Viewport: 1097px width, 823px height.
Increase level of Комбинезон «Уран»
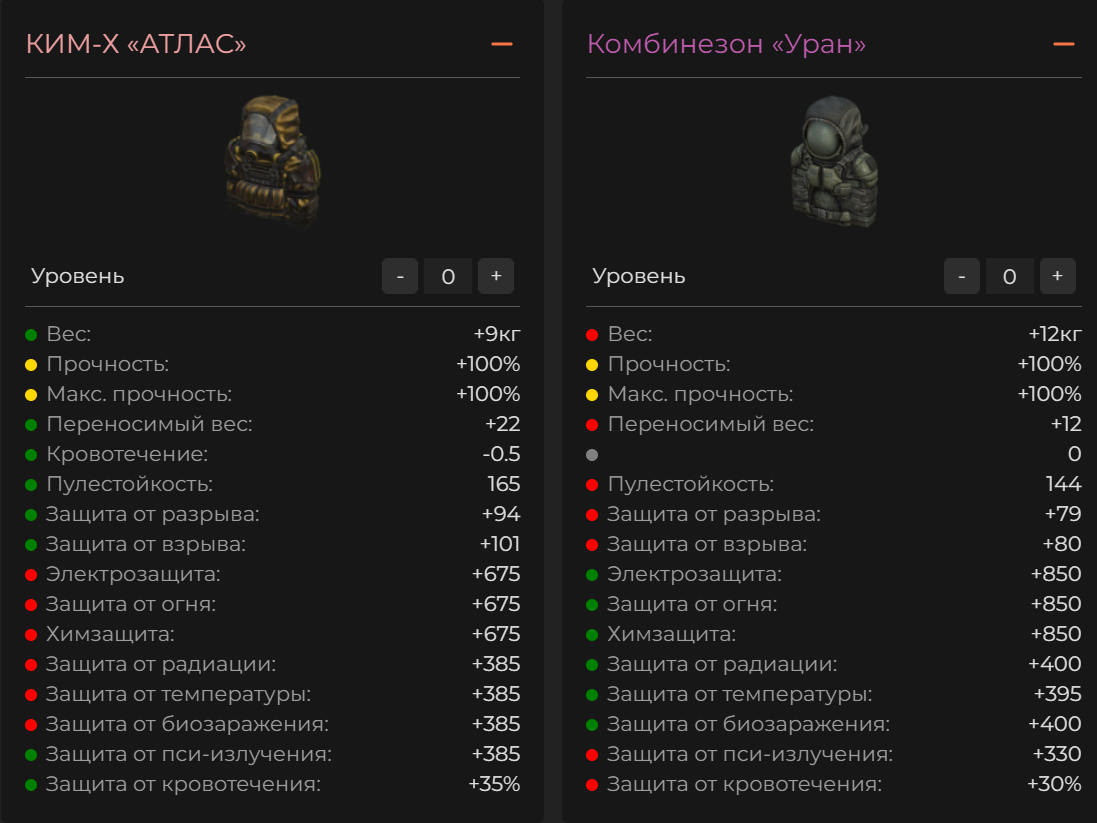(x=1058, y=276)
